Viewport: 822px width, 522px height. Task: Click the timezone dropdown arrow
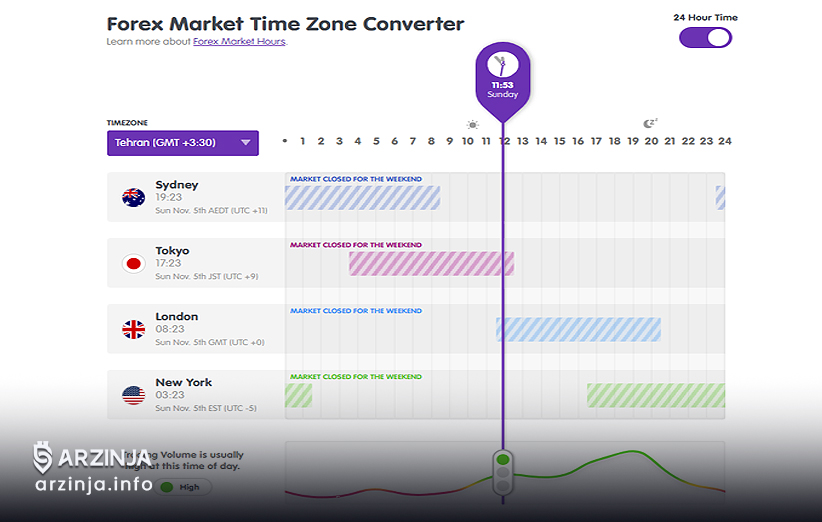click(x=245, y=143)
